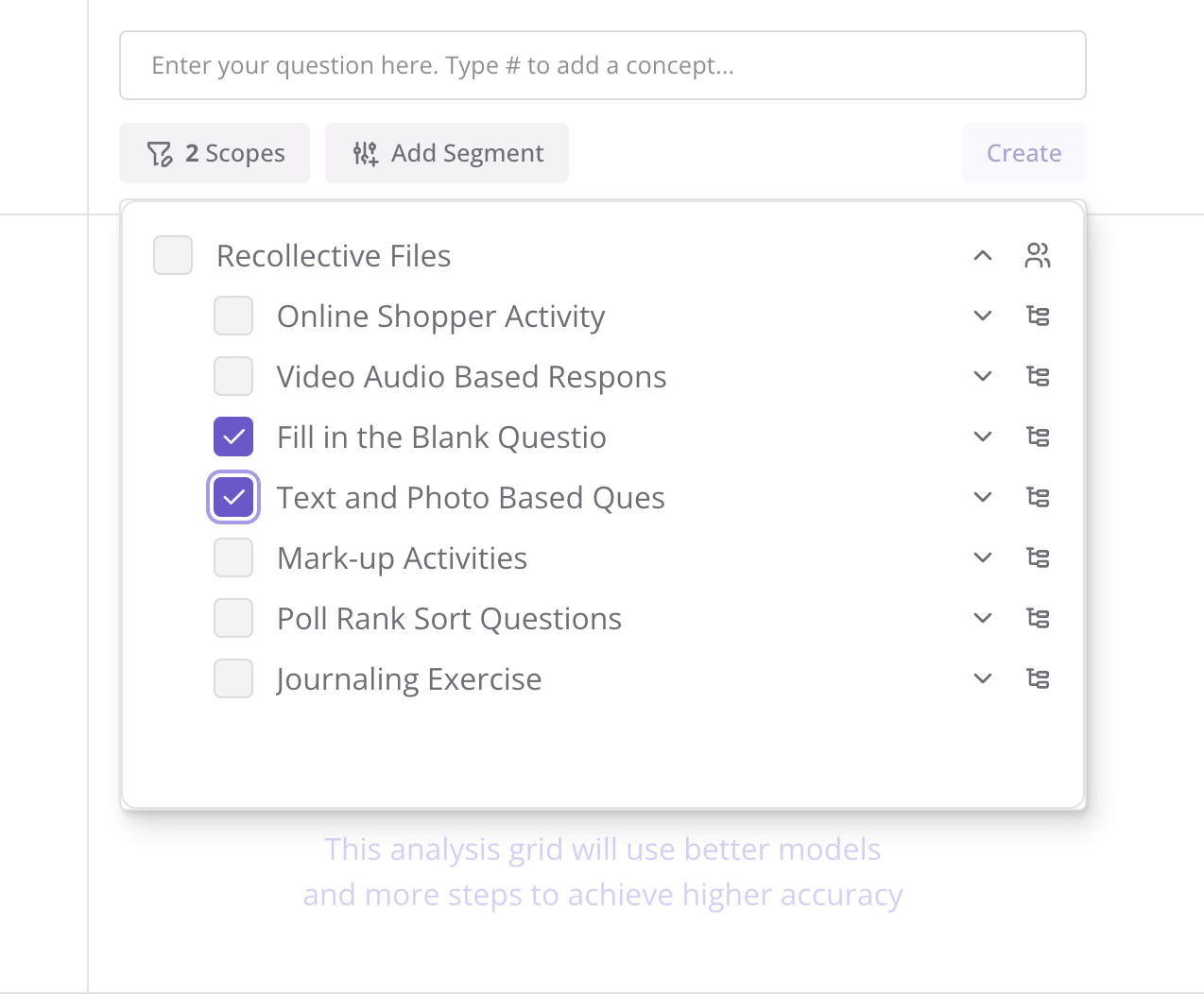Screen dimensions: 1204x994
Task: Click hierarchy icon beside Mark-up Activities
Action: click(x=1038, y=557)
